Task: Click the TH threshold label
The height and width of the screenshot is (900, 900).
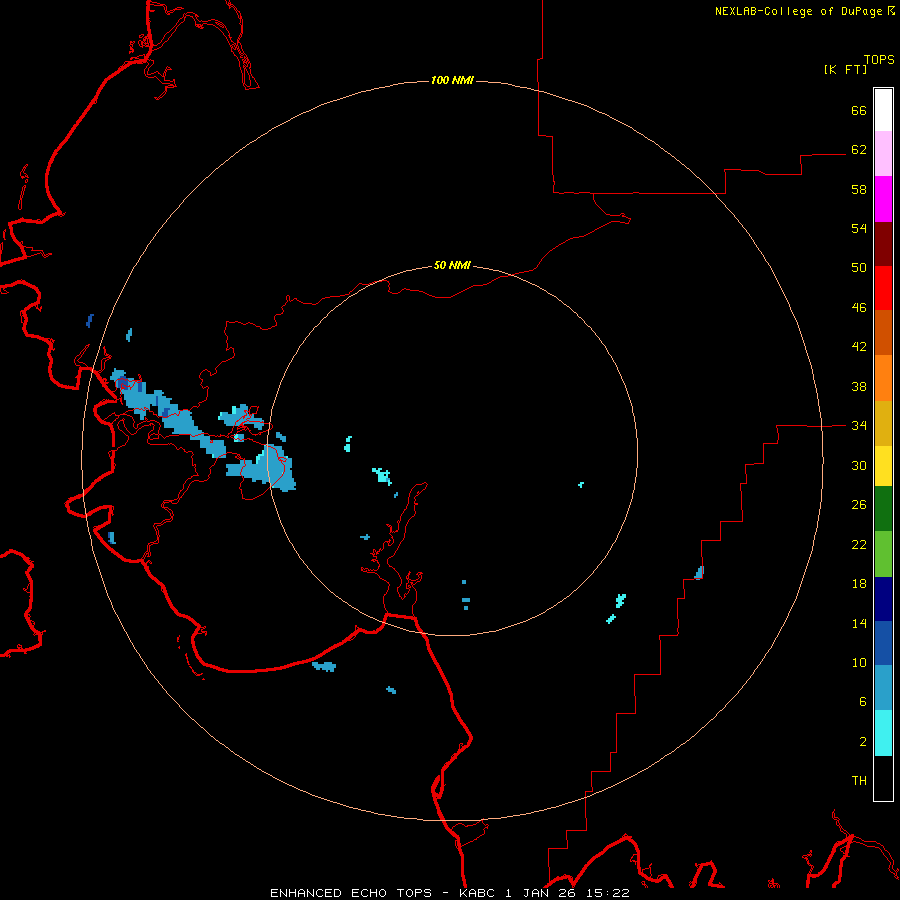Action: pos(859,781)
